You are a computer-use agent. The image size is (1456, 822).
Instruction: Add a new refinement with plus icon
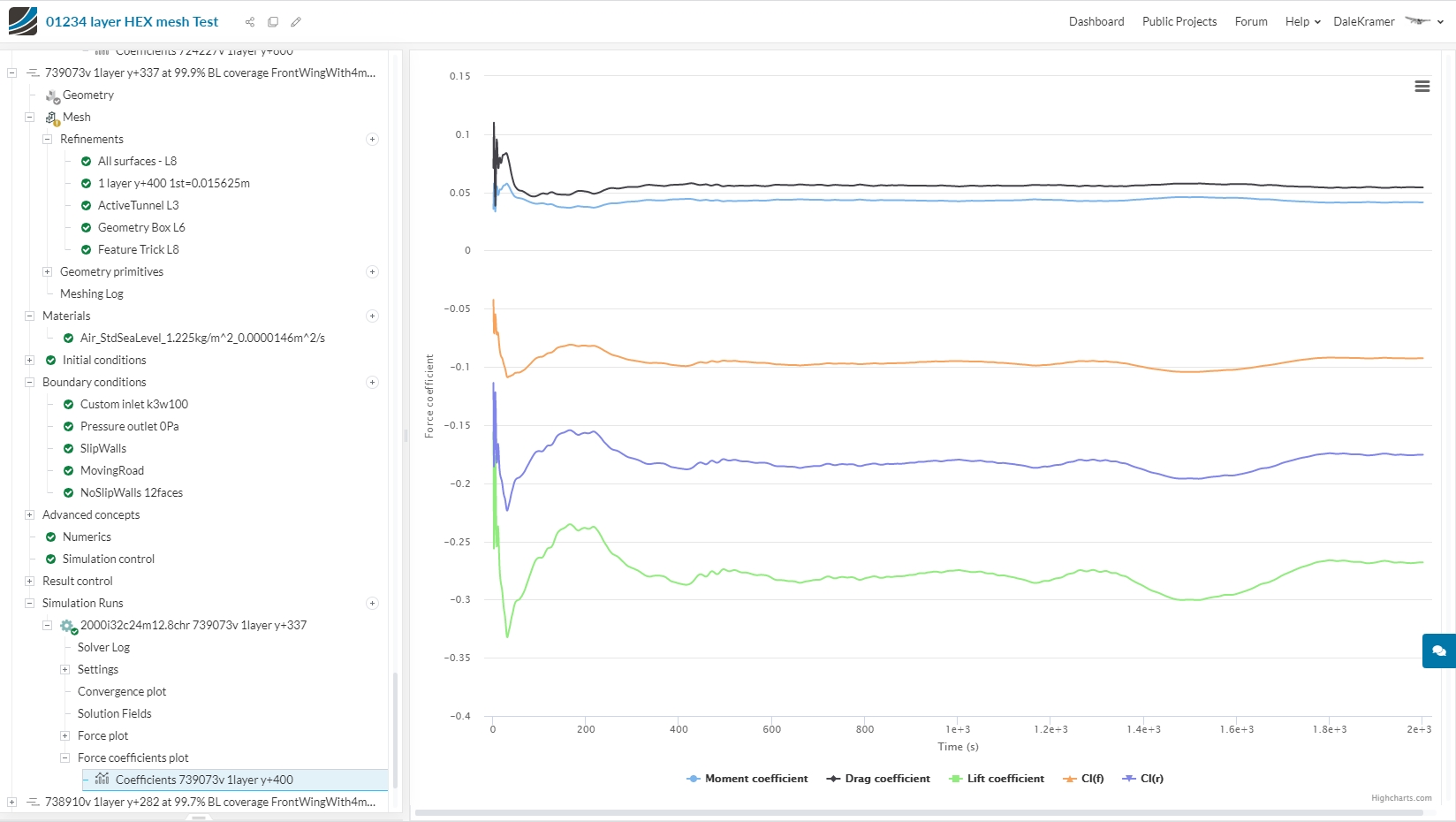pos(372,140)
